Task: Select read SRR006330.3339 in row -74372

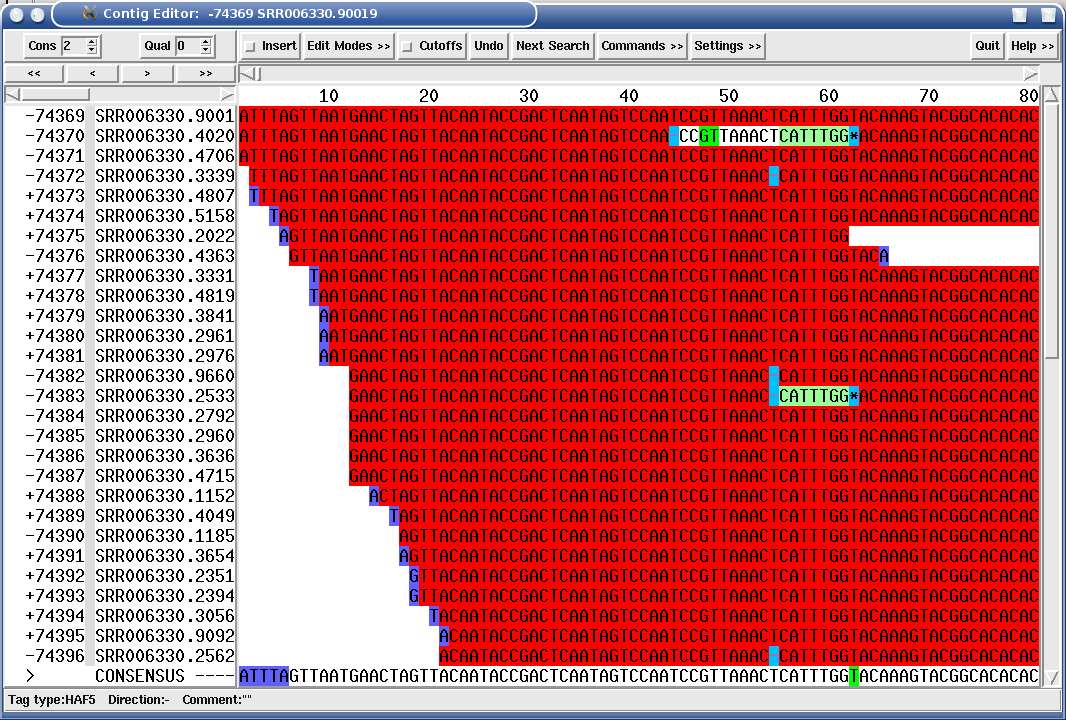Action: (x=165, y=175)
